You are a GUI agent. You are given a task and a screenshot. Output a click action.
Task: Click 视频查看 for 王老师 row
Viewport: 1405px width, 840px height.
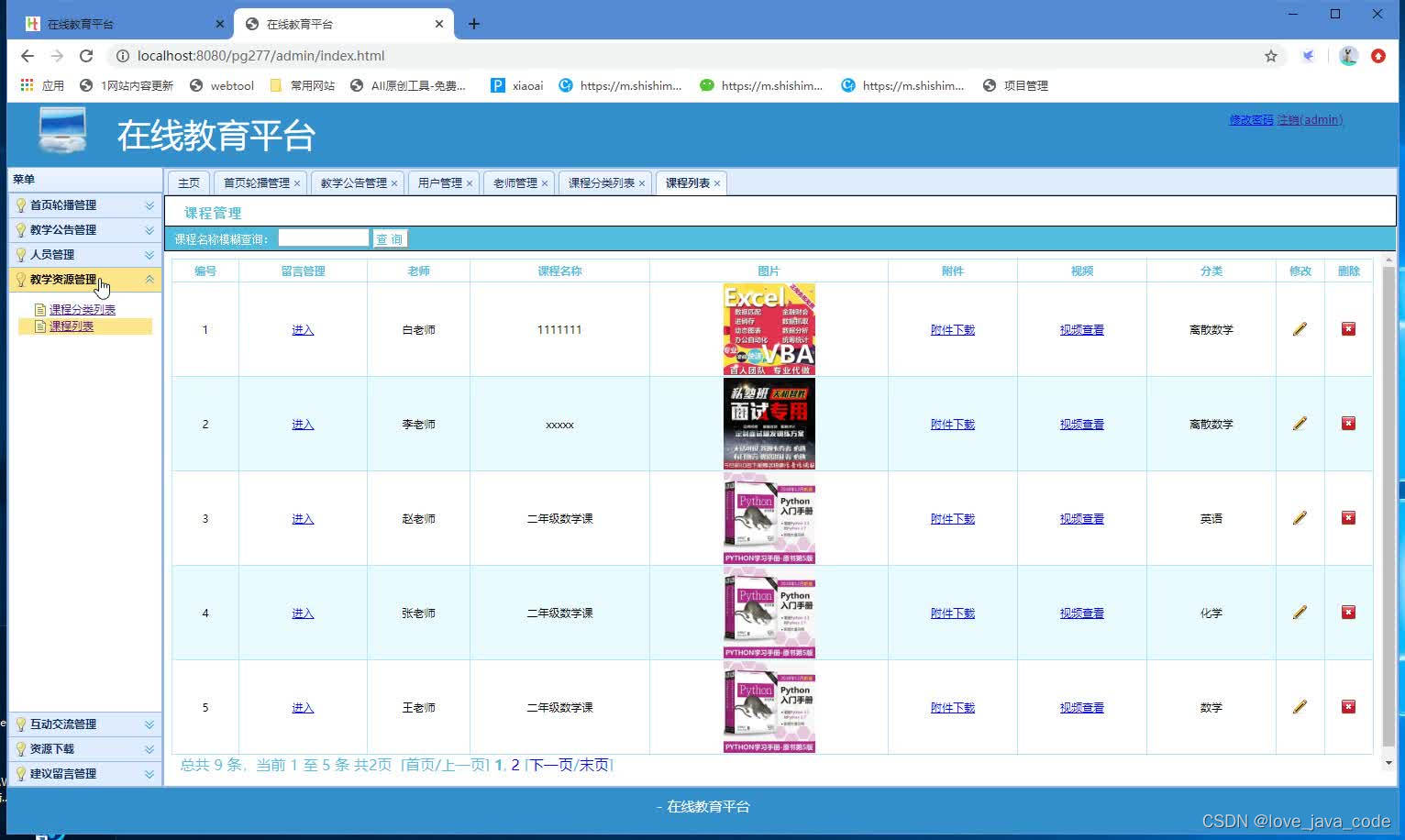(1082, 708)
